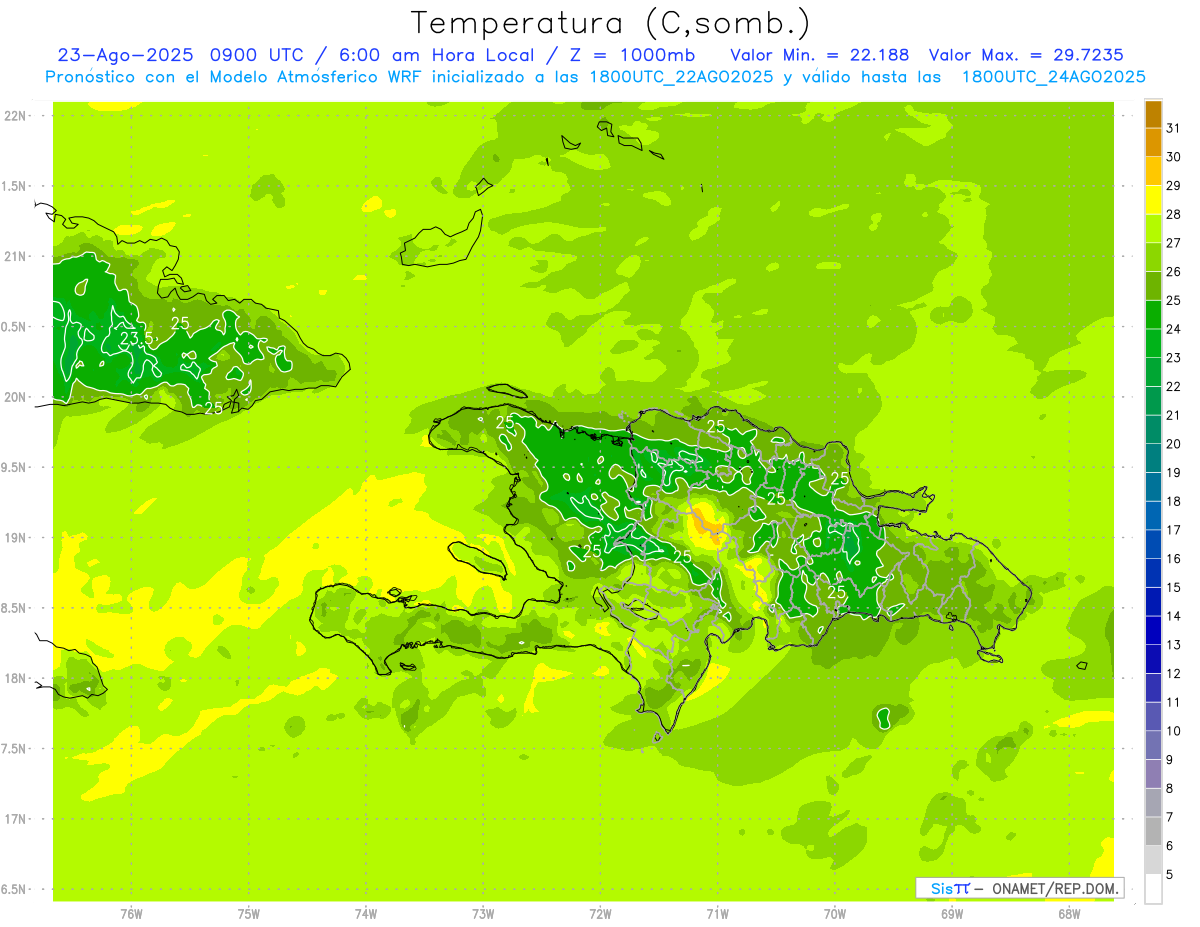Click the '23.5' contour label over Cuba
Screen dimensions: 1200x927
coord(138,339)
